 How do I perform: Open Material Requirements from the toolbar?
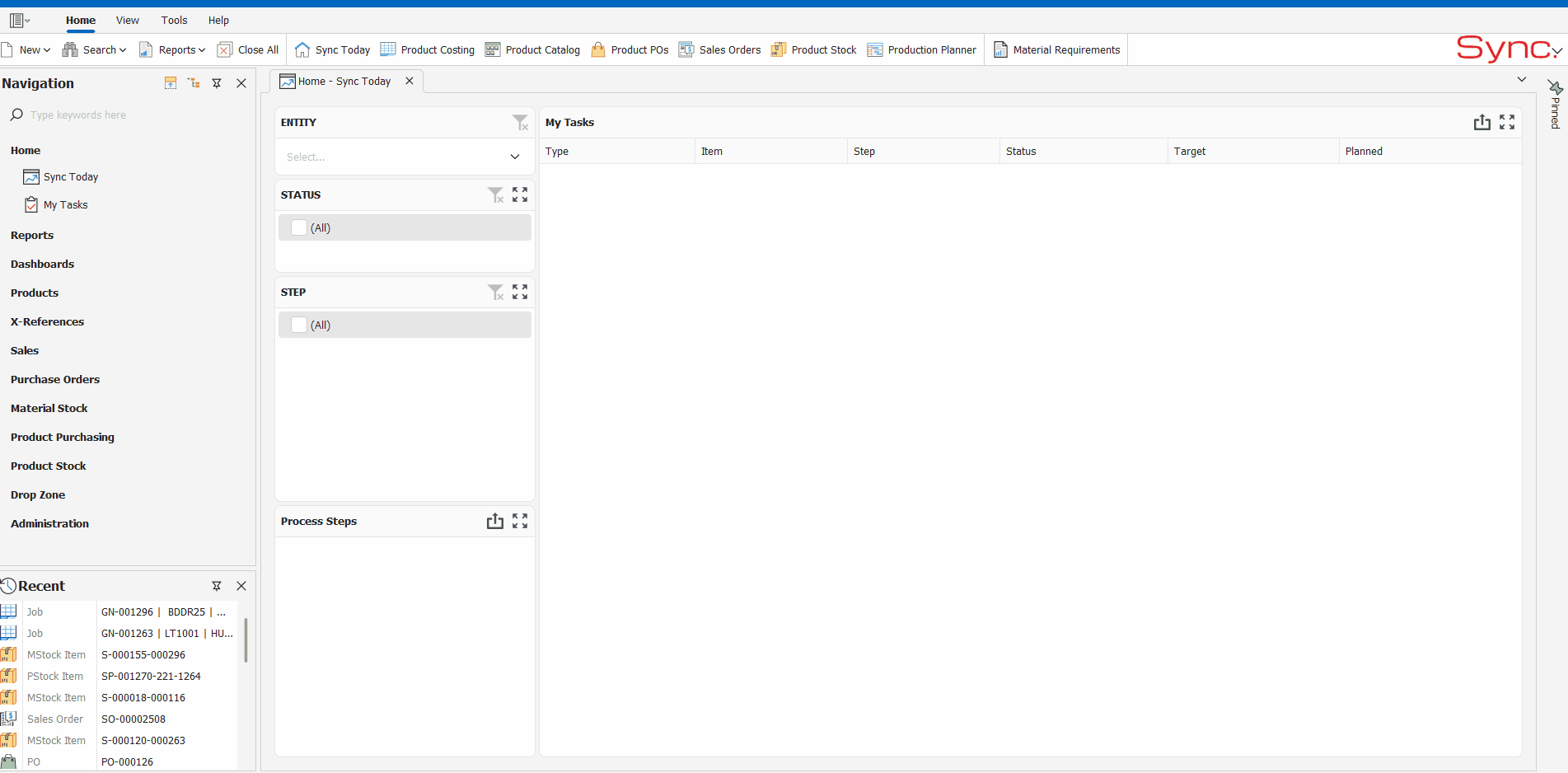click(1057, 50)
